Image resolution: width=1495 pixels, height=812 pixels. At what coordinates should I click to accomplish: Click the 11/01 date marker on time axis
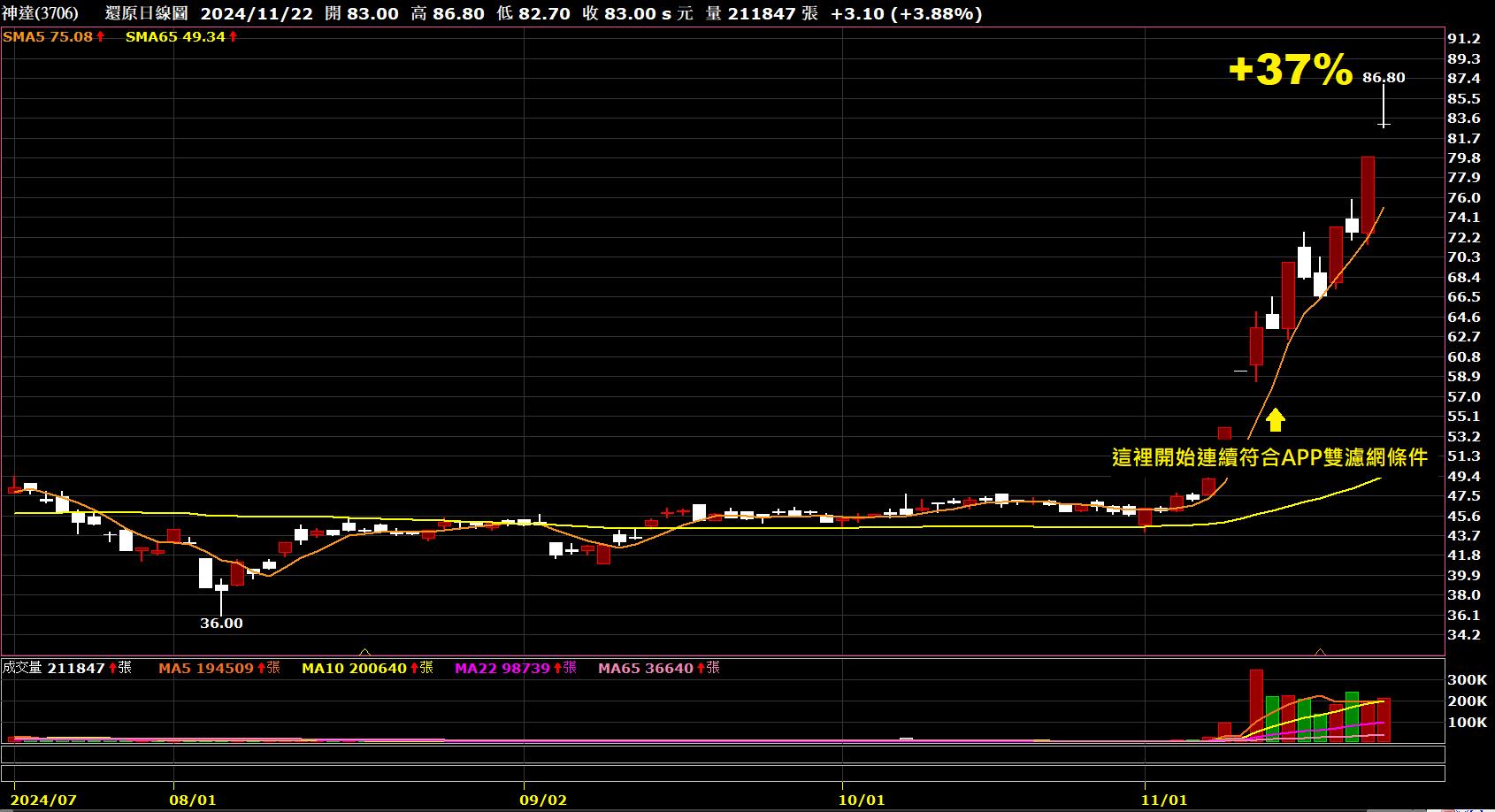[x=1165, y=800]
